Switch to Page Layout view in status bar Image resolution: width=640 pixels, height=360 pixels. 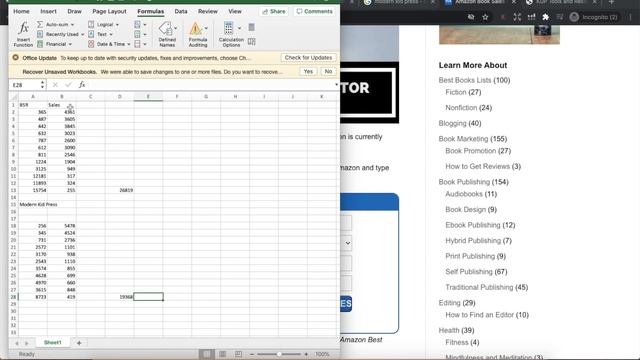[x=222, y=354]
